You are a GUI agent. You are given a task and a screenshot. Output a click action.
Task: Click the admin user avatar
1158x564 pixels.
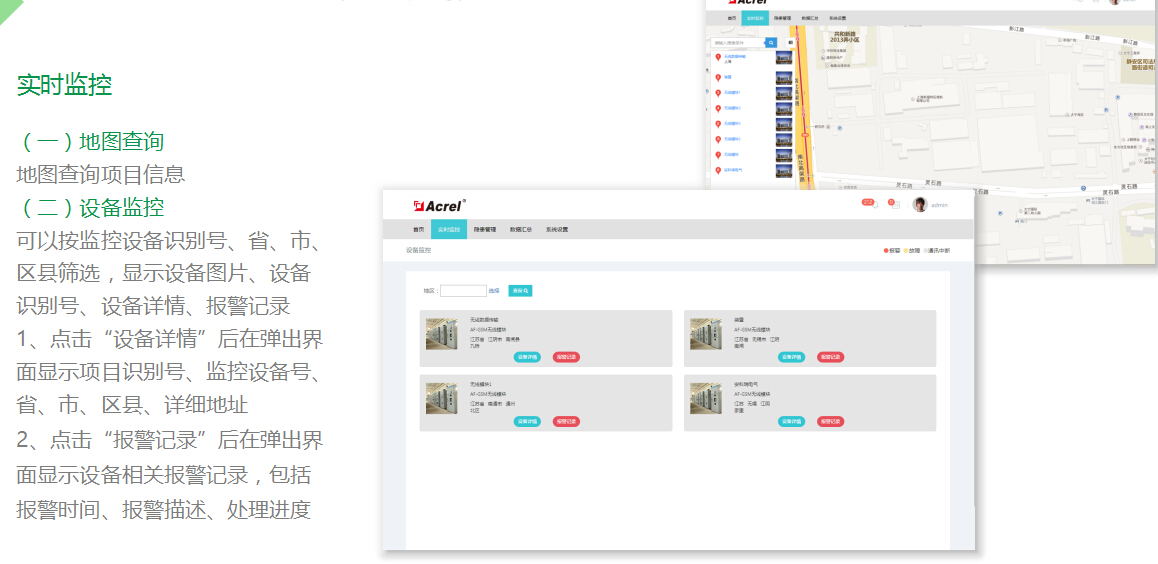(920, 204)
